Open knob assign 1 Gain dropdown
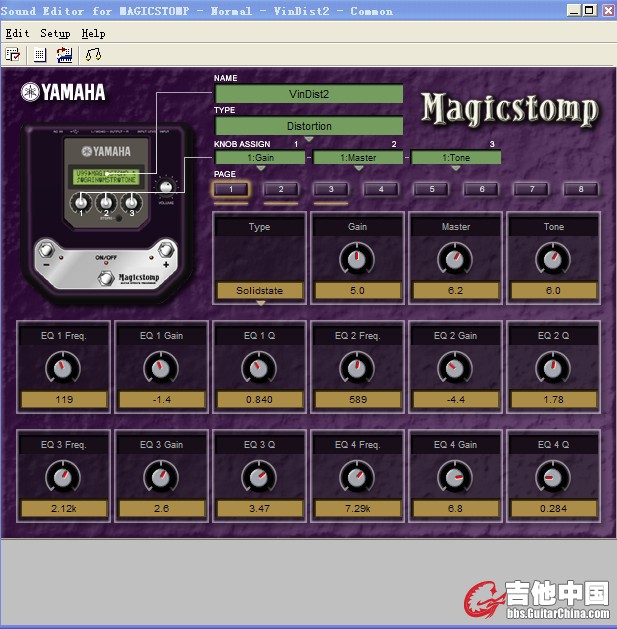 click(260, 158)
